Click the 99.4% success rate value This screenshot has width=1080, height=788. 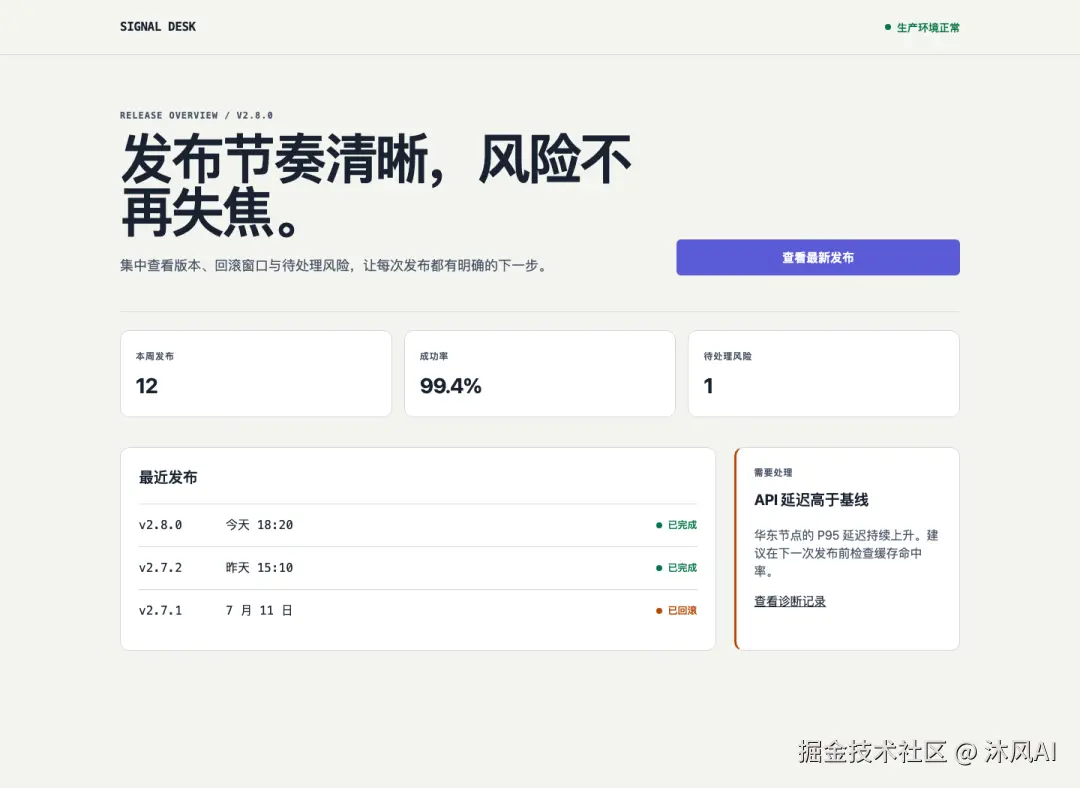tap(450, 386)
